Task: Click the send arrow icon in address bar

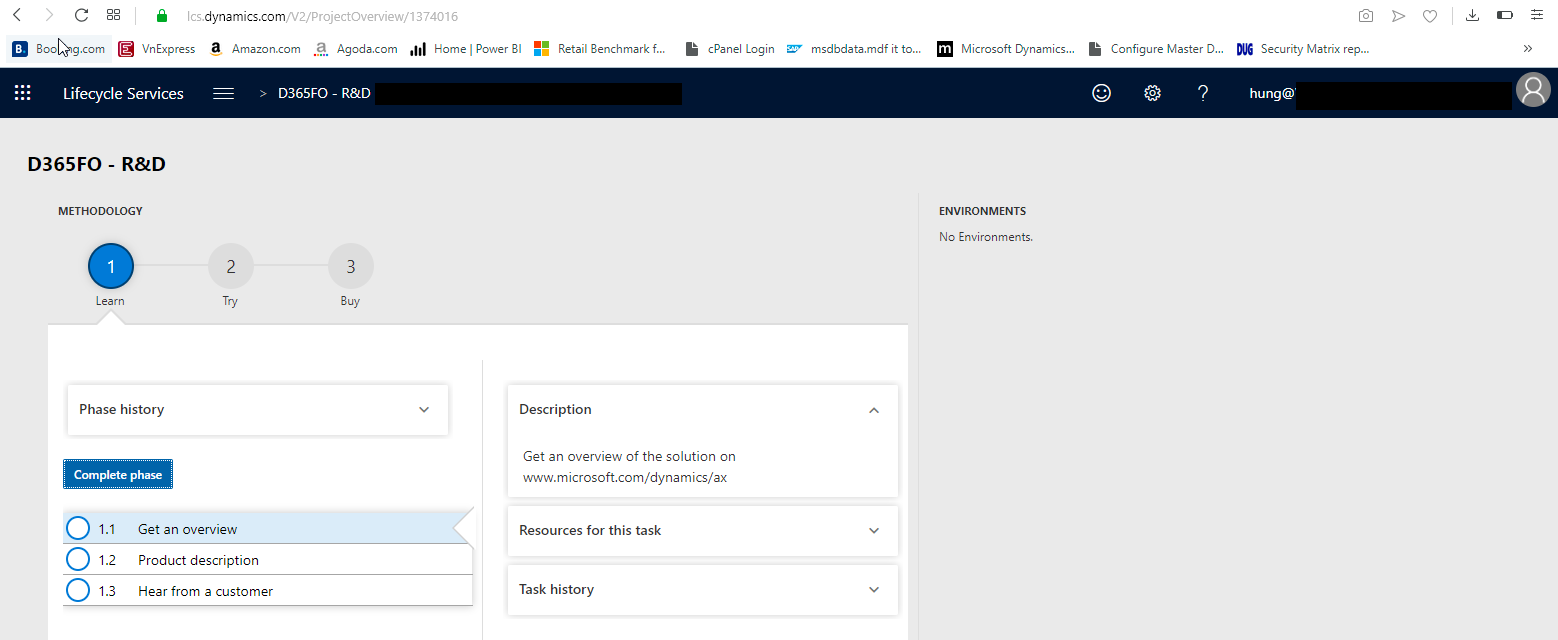Action: pos(1398,16)
